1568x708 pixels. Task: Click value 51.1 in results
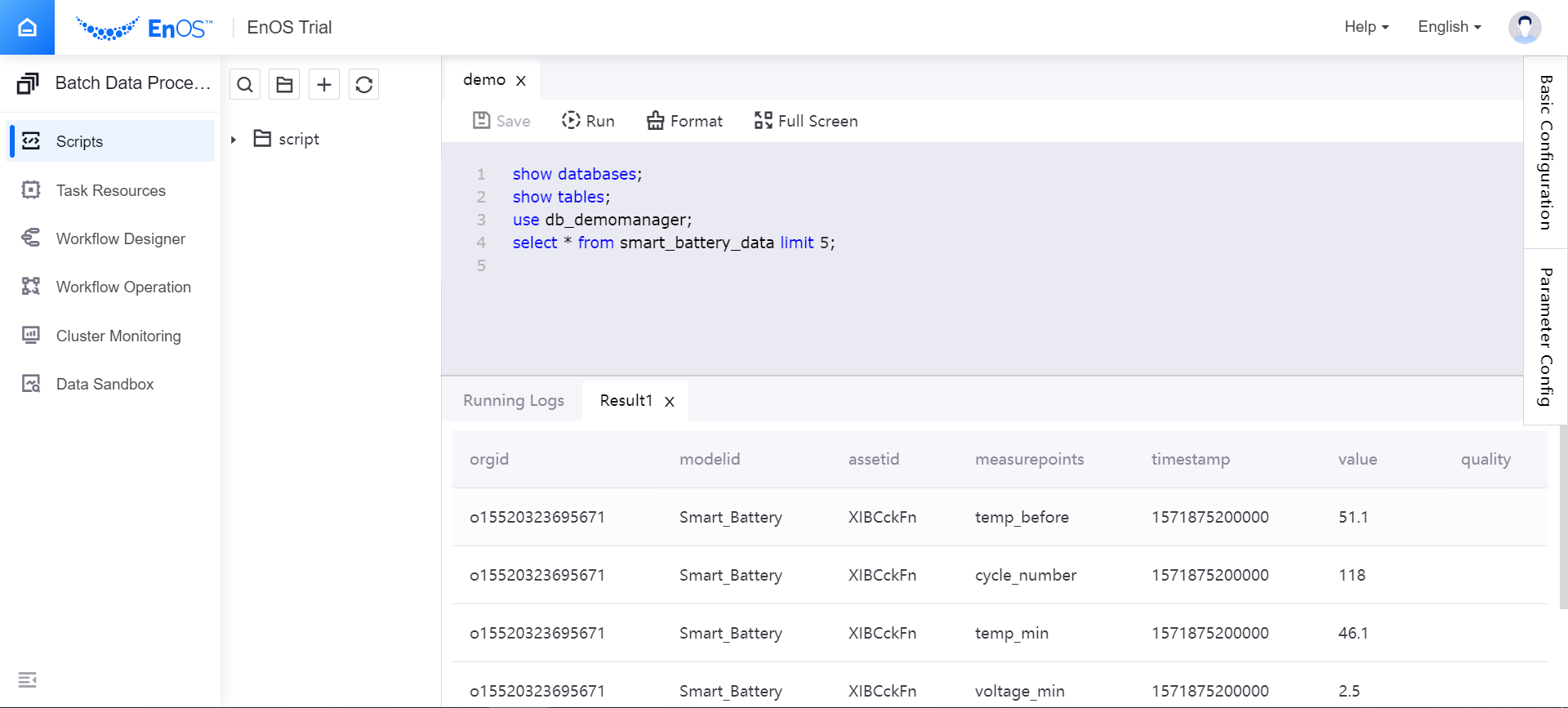(x=1353, y=517)
